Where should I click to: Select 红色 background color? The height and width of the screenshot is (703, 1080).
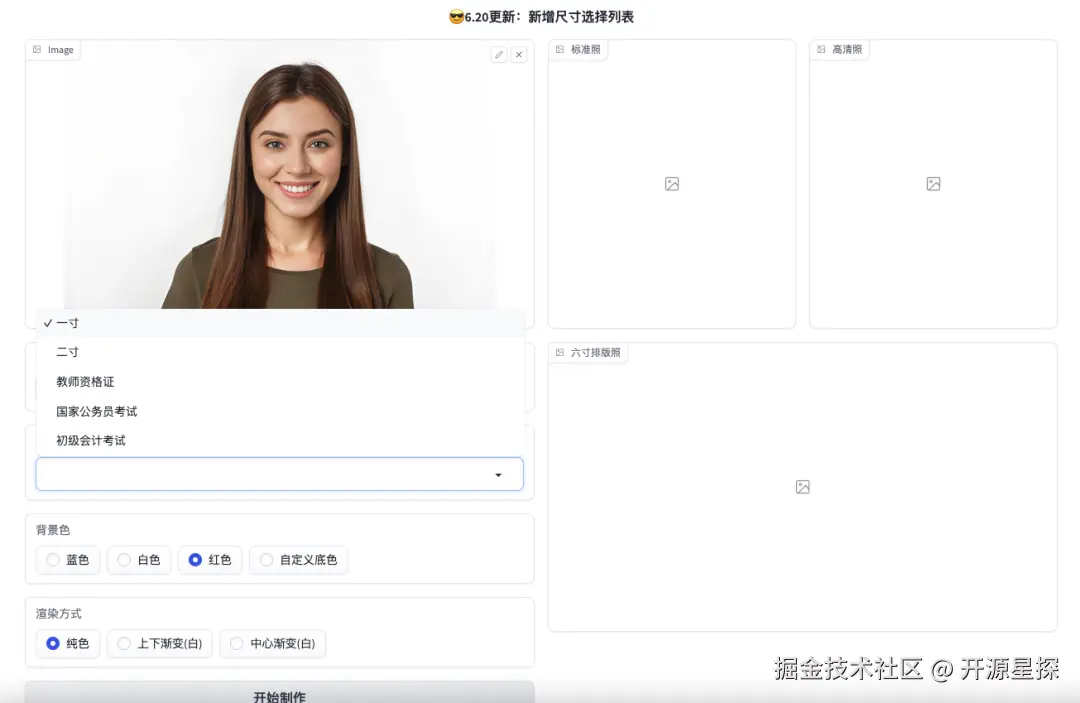coord(210,560)
